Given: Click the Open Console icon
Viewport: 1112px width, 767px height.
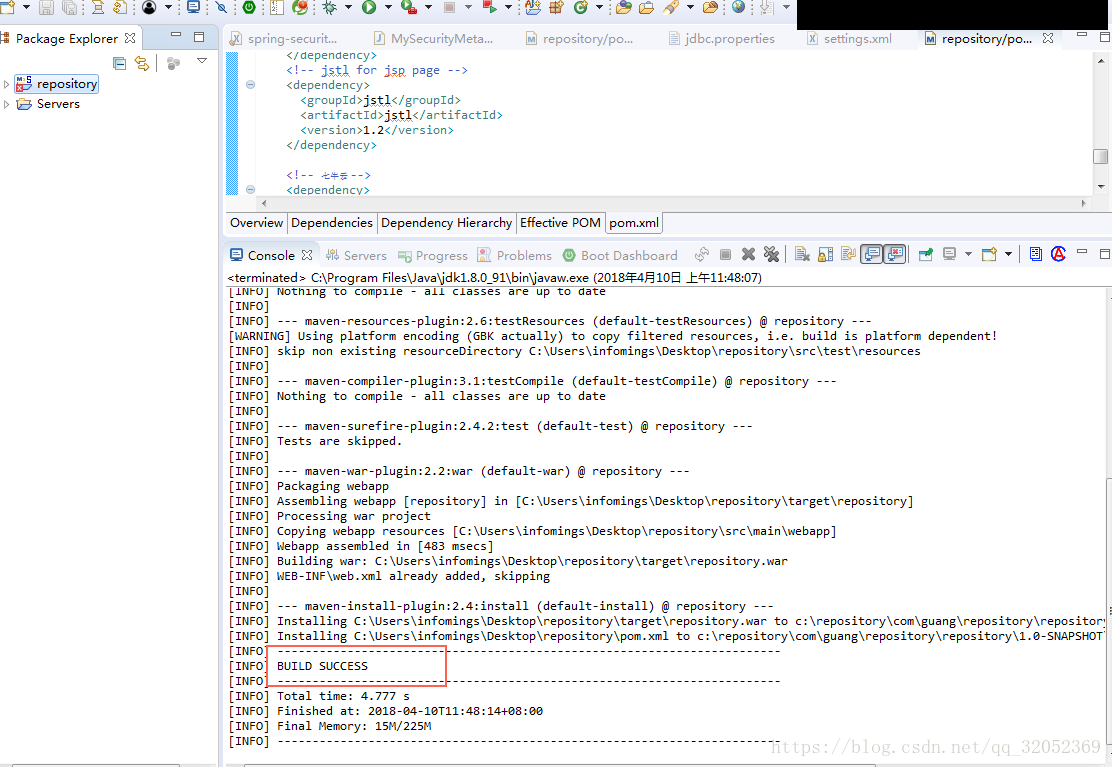Looking at the screenshot, I should coord(989,254).
